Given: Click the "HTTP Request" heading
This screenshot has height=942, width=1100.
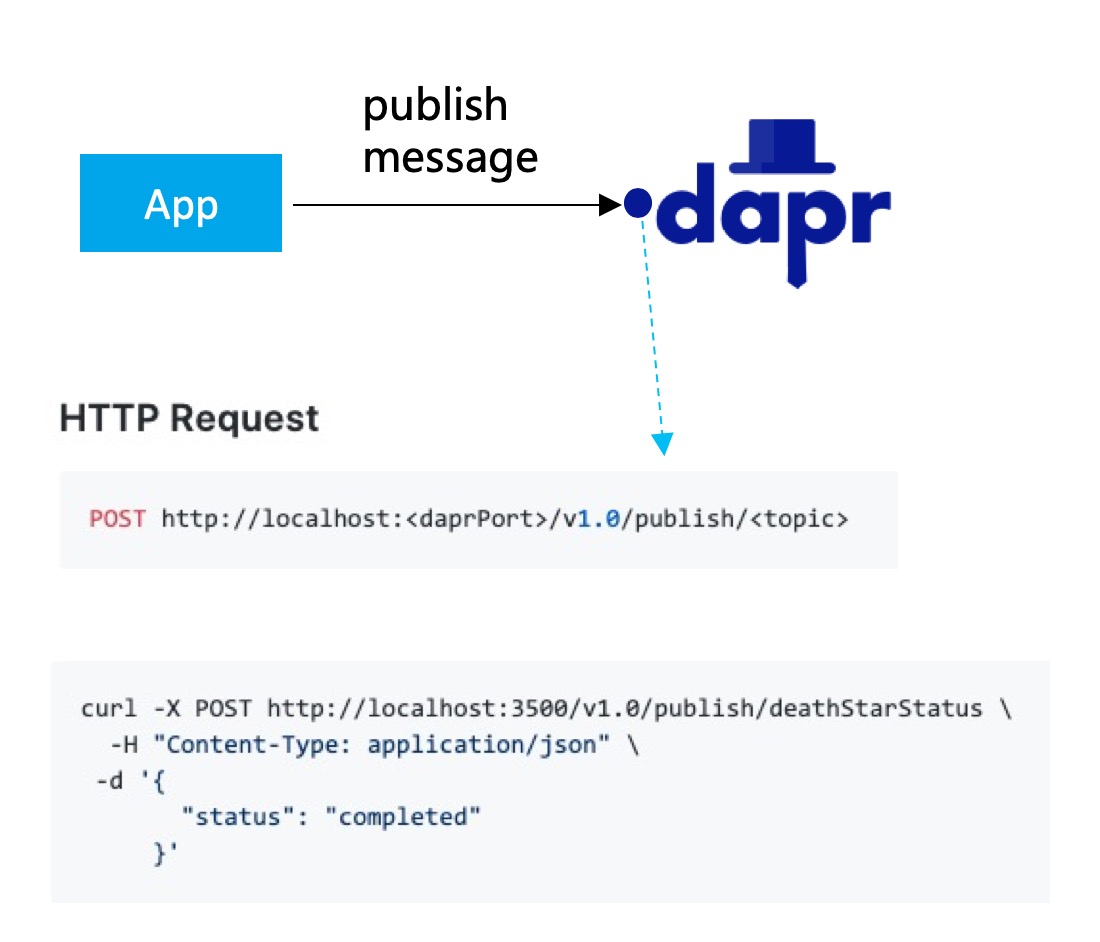Looking at the screenshot, I should pyautogui.click(x=190, y=418).
